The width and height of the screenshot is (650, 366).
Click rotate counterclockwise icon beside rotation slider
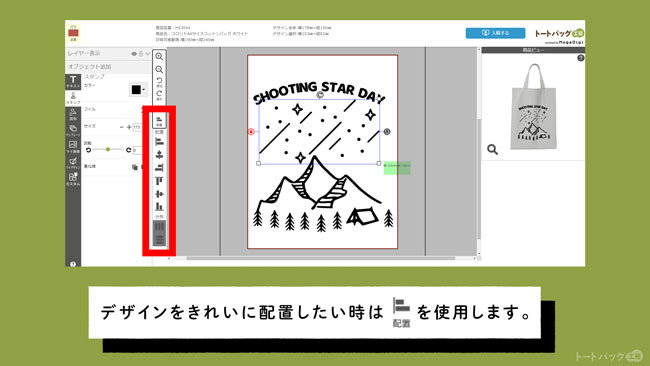coord(88,150)
